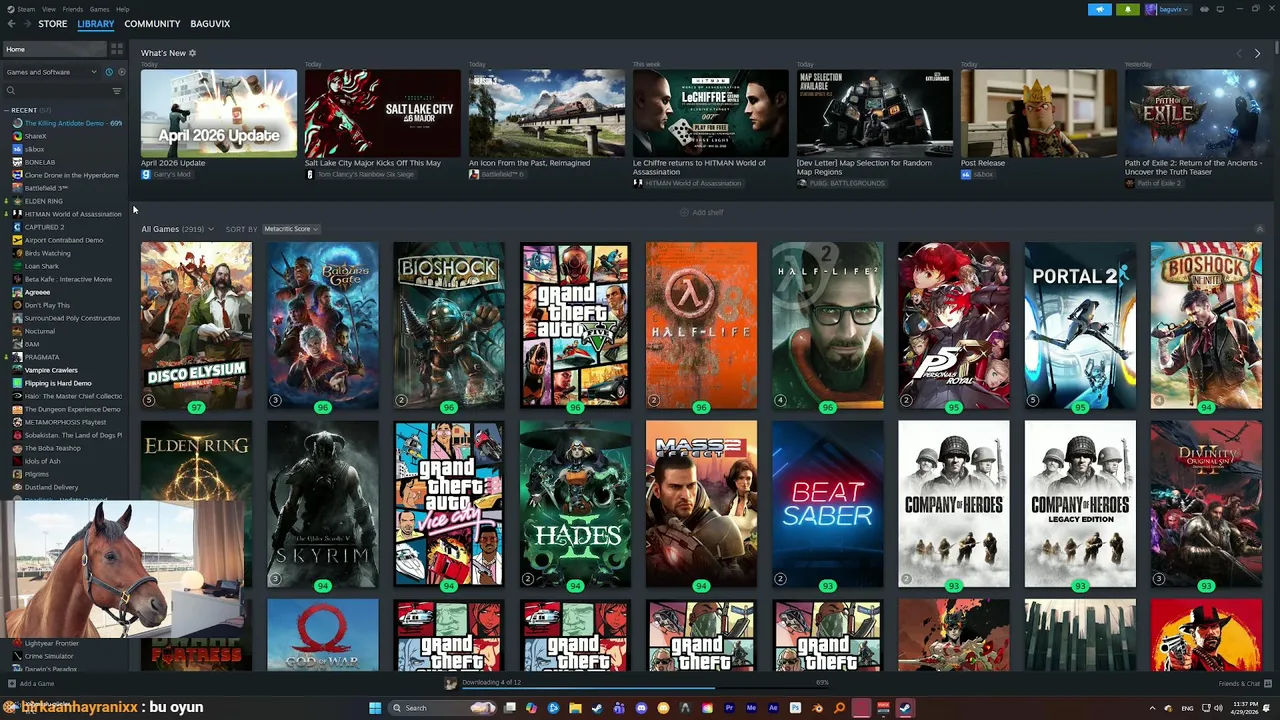Image resolution: width=1280 pixels, height=720 pixels.
Task: Open the Post Release news card
Action: pos(1039,113)
